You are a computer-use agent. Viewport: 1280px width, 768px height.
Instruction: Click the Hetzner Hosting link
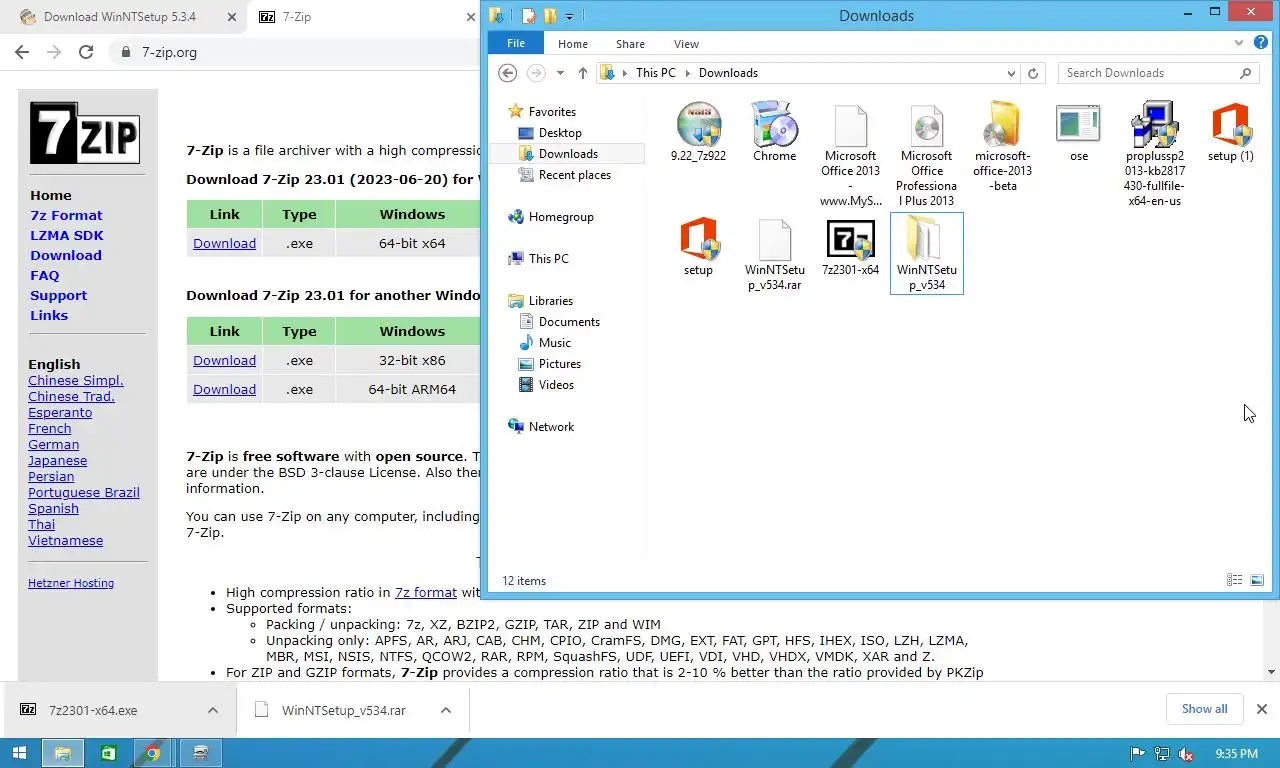[71, 583]
